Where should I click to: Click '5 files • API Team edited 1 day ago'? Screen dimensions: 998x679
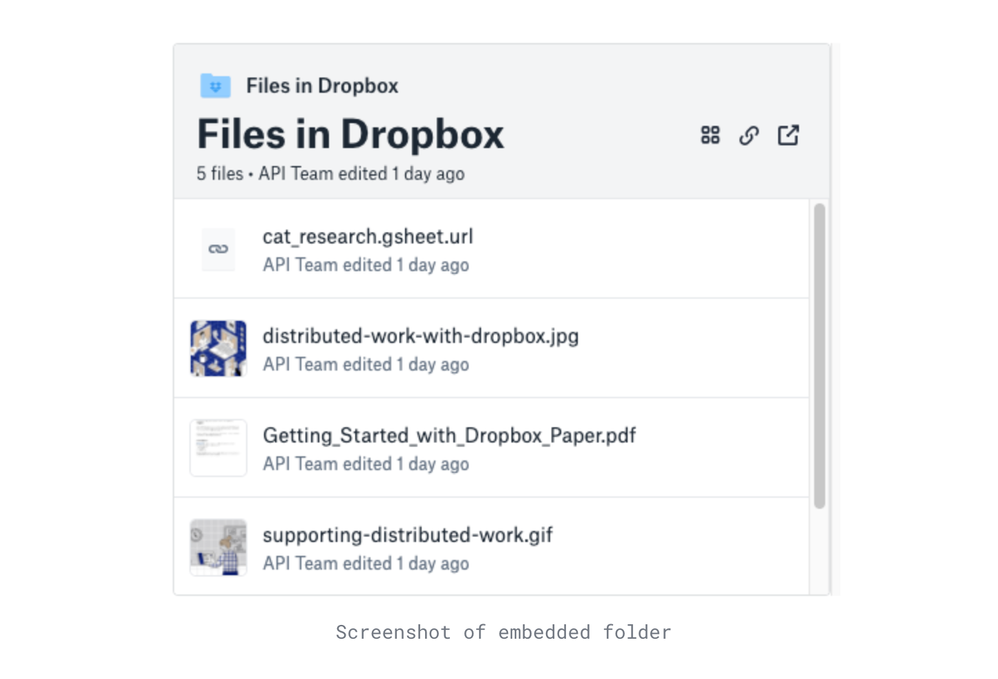[x=330, y=174]
